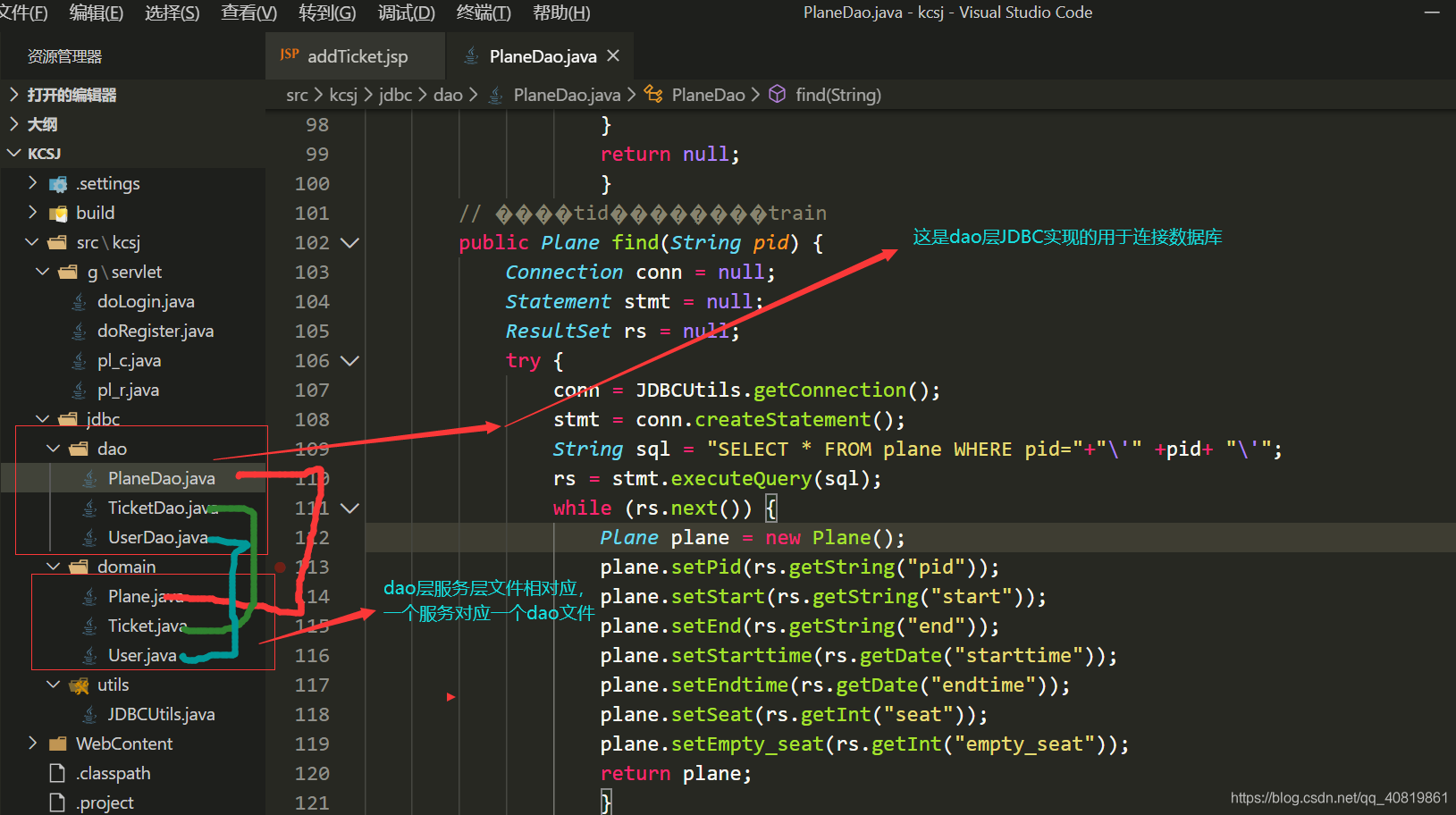Screen dimensions: 1456x815
Task: Collapse the try block at line 106
Action: click(350, 361)
